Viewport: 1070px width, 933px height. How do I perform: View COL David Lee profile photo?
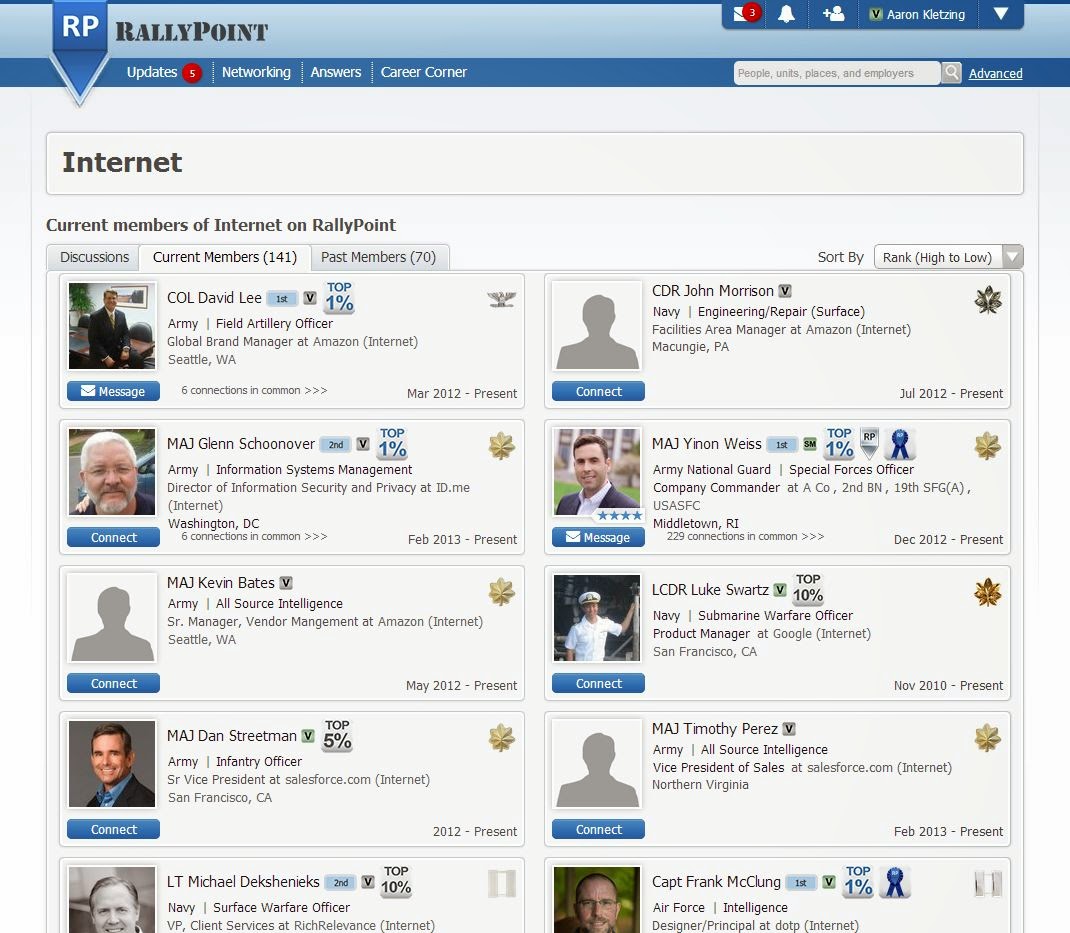point(112,326)
